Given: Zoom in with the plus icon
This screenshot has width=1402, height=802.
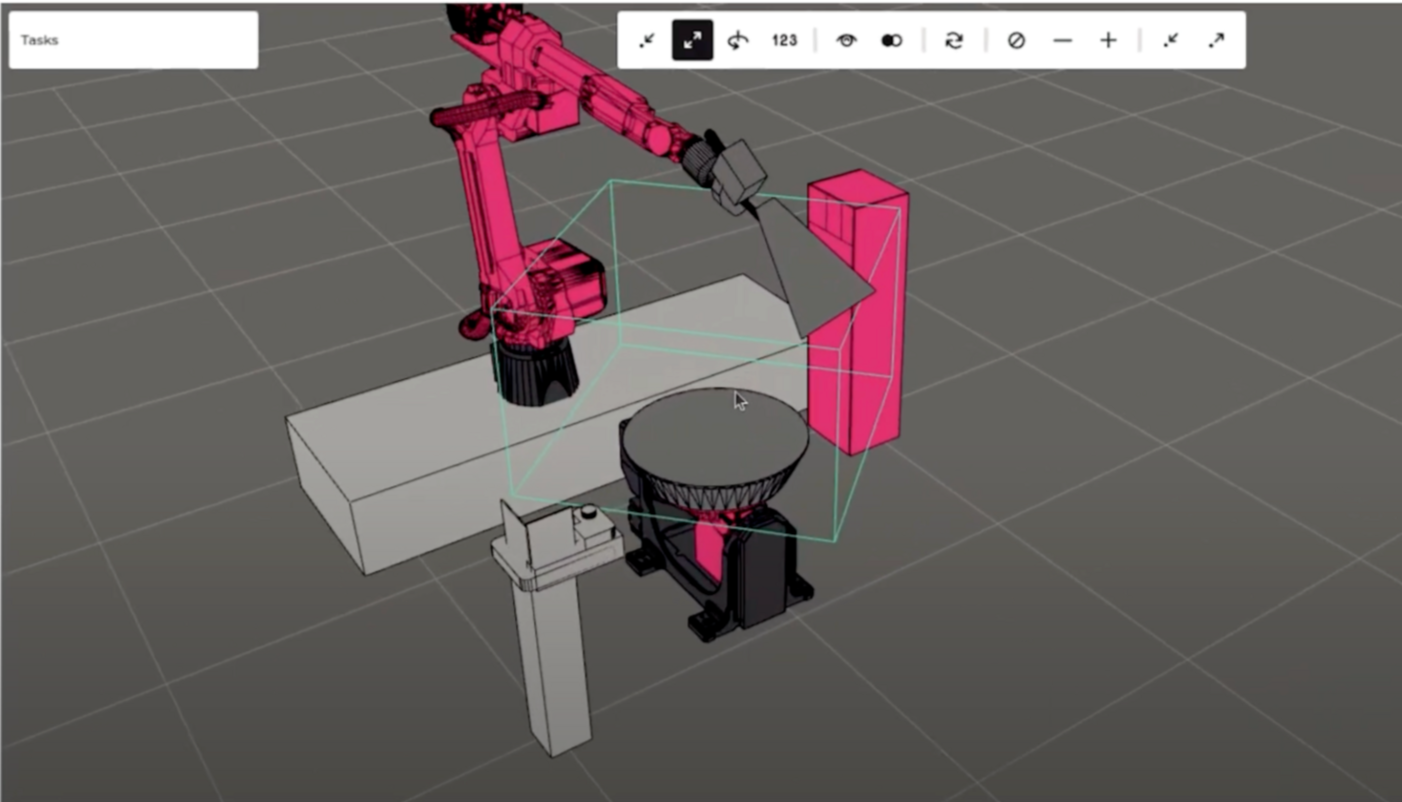Looking at the screenshot, I should (1107, 40).
